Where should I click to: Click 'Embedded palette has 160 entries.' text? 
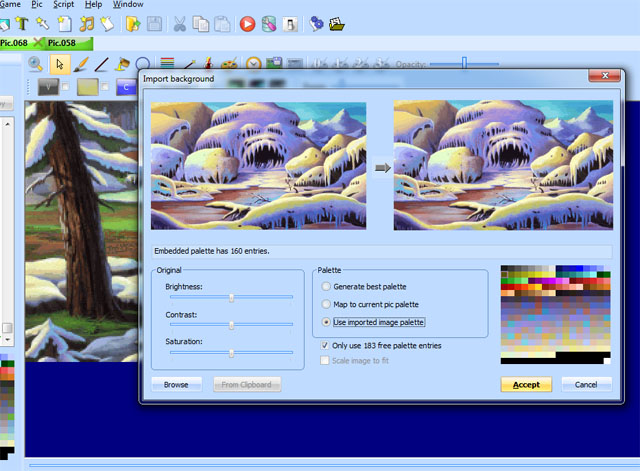point(211,251)
